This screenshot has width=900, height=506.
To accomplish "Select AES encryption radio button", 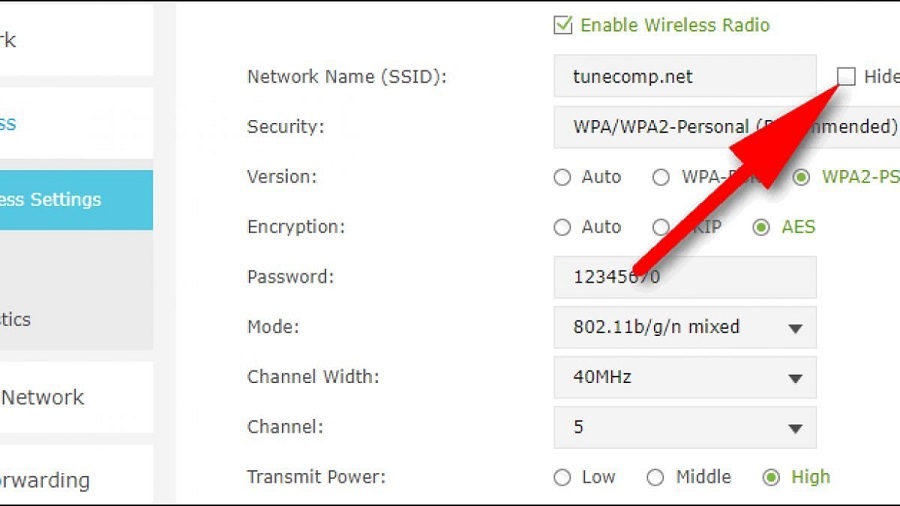I will pos(762,227).
